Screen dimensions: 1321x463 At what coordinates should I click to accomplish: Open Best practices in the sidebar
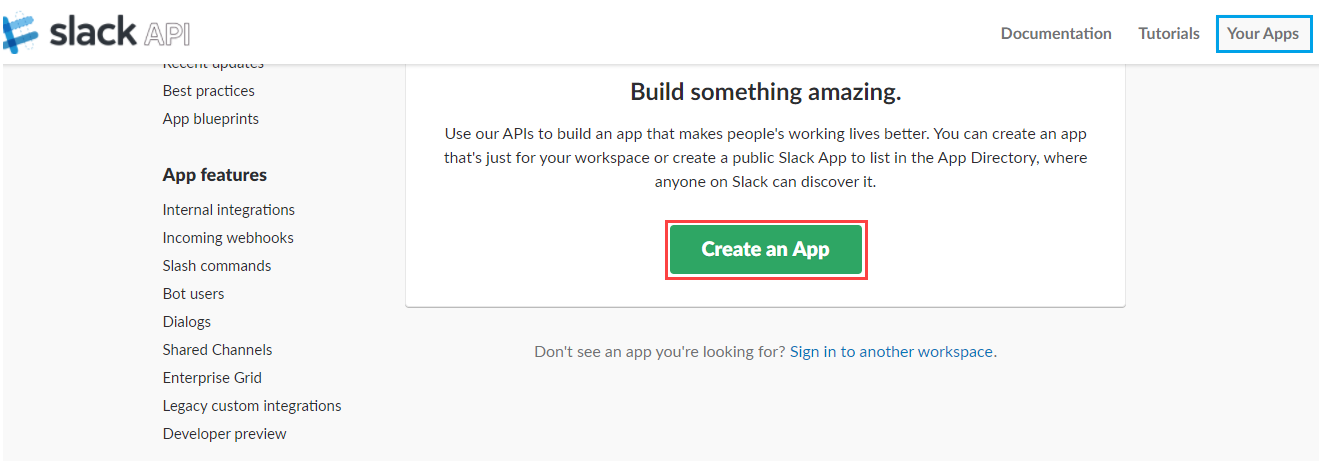tap(208, 91)
